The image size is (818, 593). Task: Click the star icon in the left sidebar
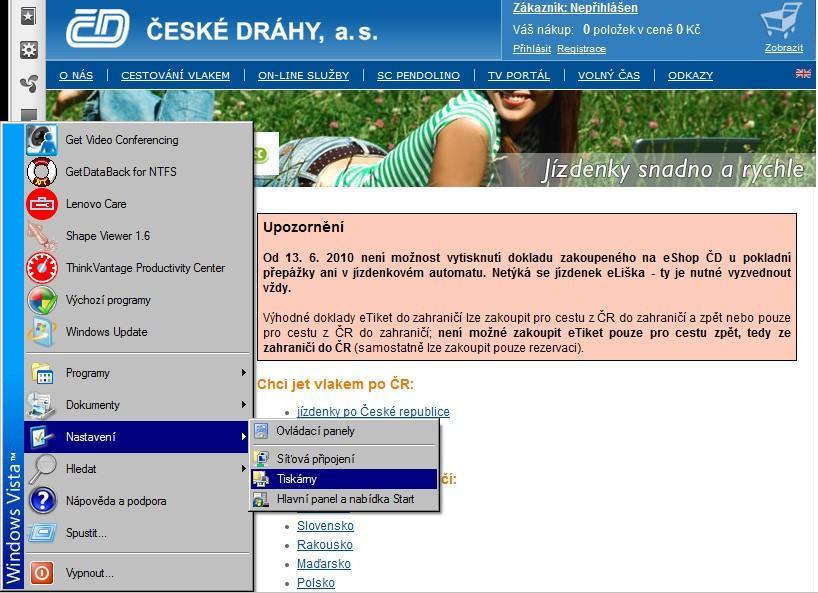28,16
